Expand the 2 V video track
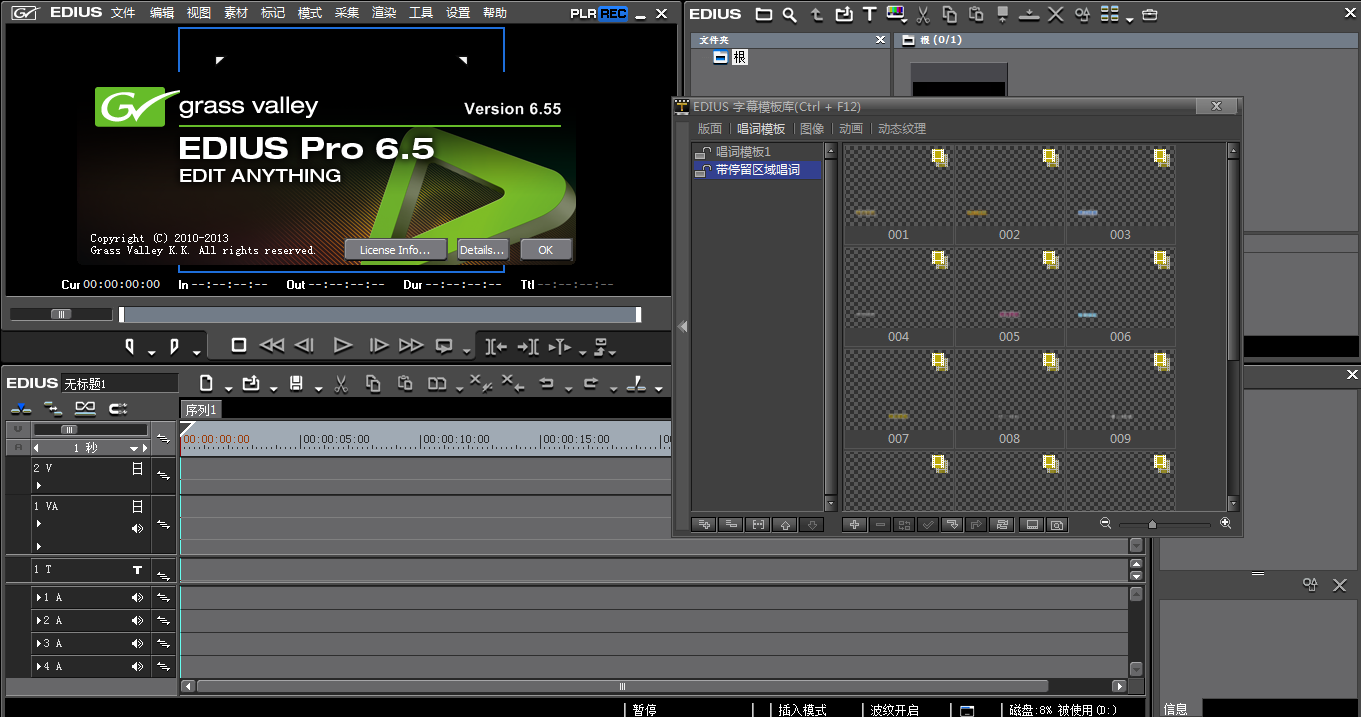1361x717 pixels. point(39,486)
